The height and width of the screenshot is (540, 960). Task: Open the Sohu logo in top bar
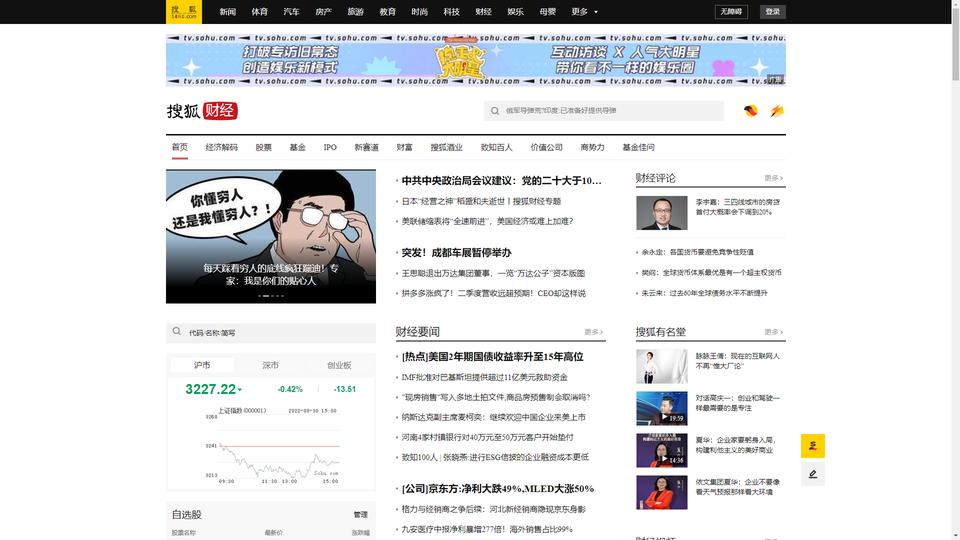pos(184,12)
